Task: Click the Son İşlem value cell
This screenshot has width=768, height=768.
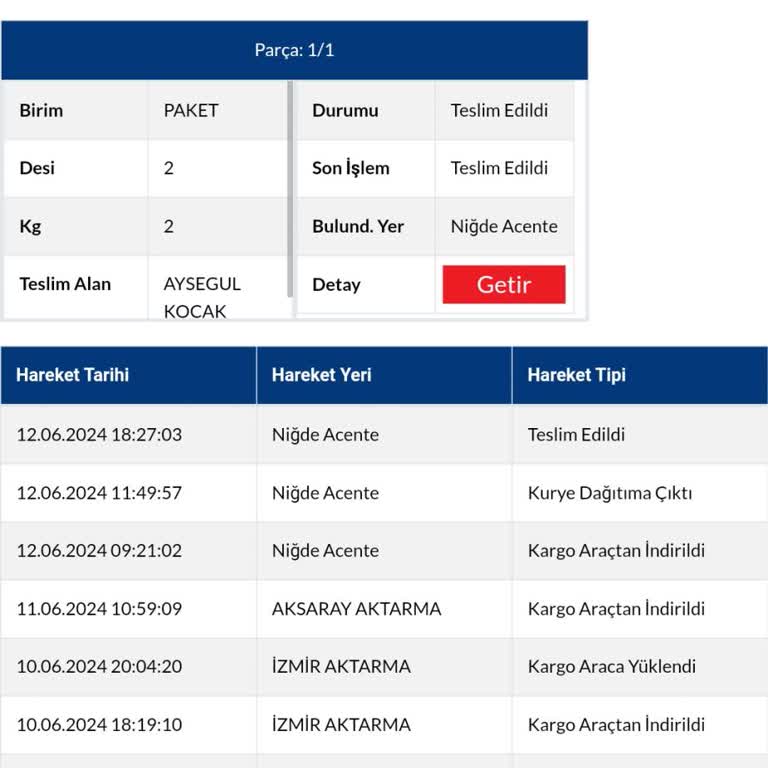Action: (499, 168)
